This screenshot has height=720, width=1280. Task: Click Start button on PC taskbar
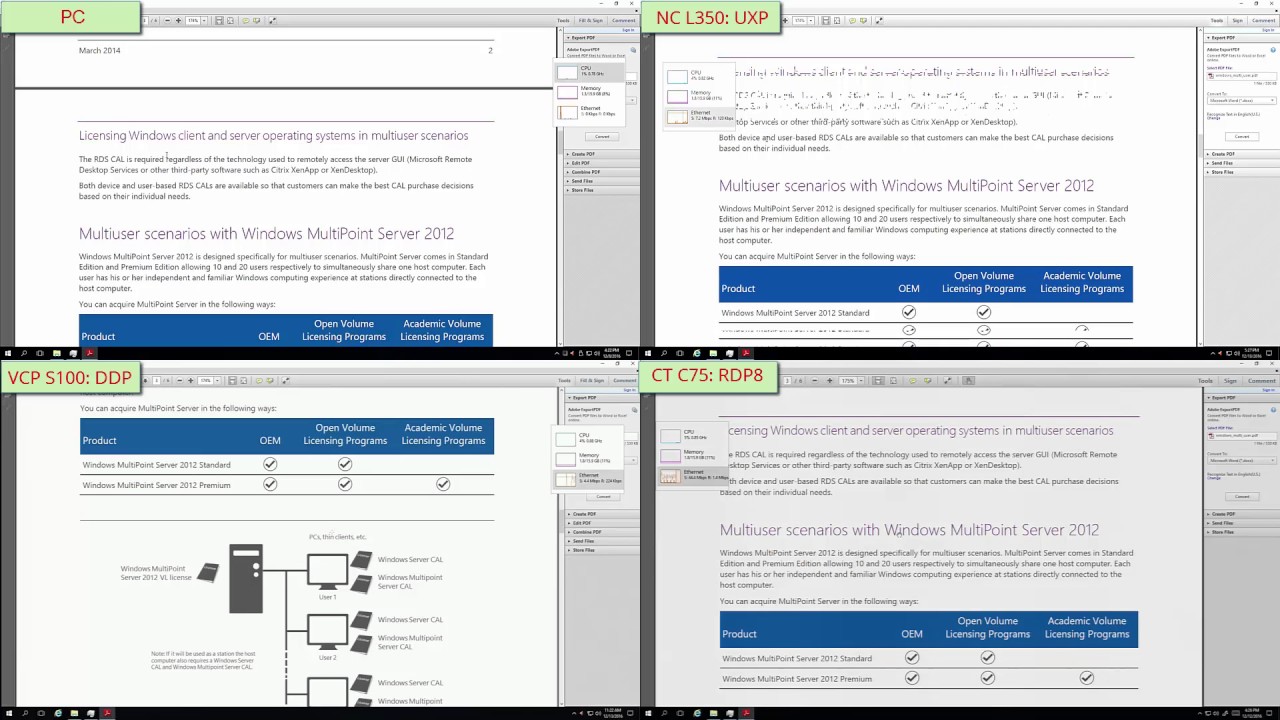[x=8, y=353]
